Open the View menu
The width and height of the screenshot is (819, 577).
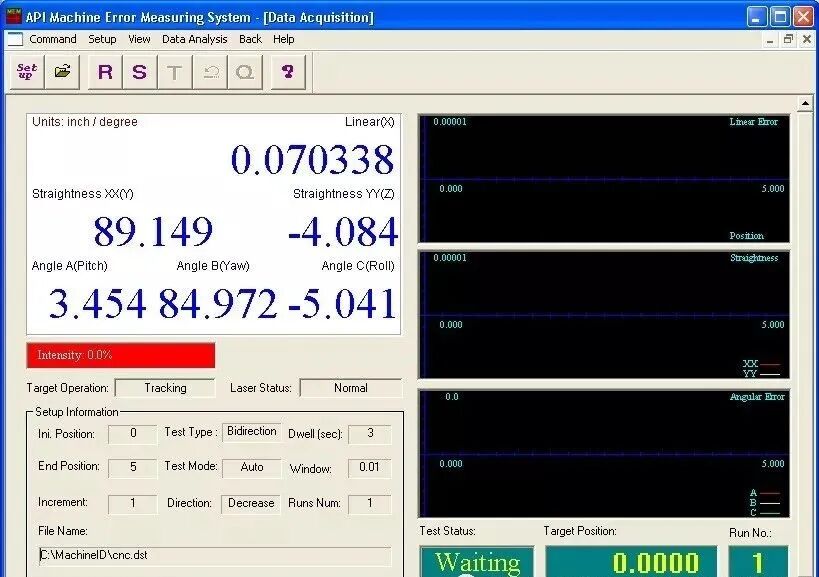tap(139, 39)
